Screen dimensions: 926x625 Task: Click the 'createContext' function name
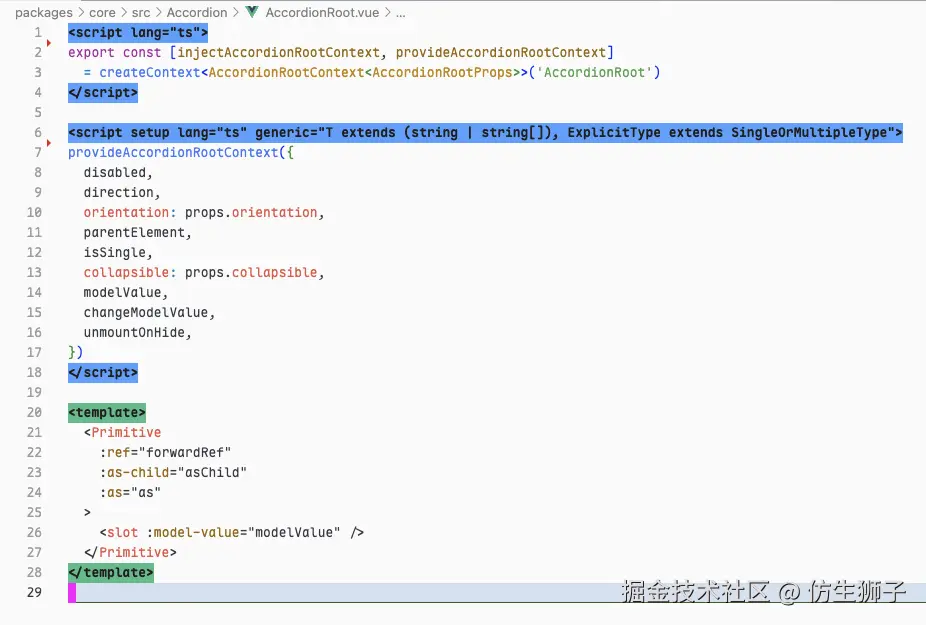pyautogui.click(x=150, y=72)
